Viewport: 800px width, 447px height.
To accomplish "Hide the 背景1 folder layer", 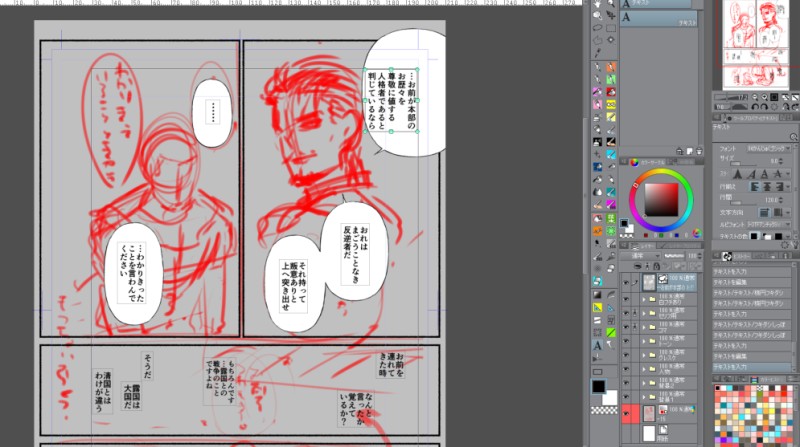I will pos(626,396).
